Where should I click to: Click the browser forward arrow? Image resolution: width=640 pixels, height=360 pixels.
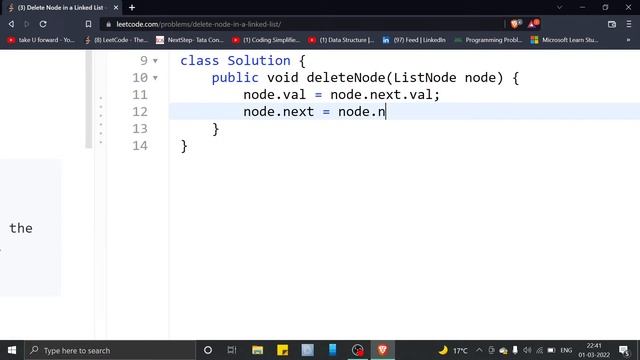(27, 24)
